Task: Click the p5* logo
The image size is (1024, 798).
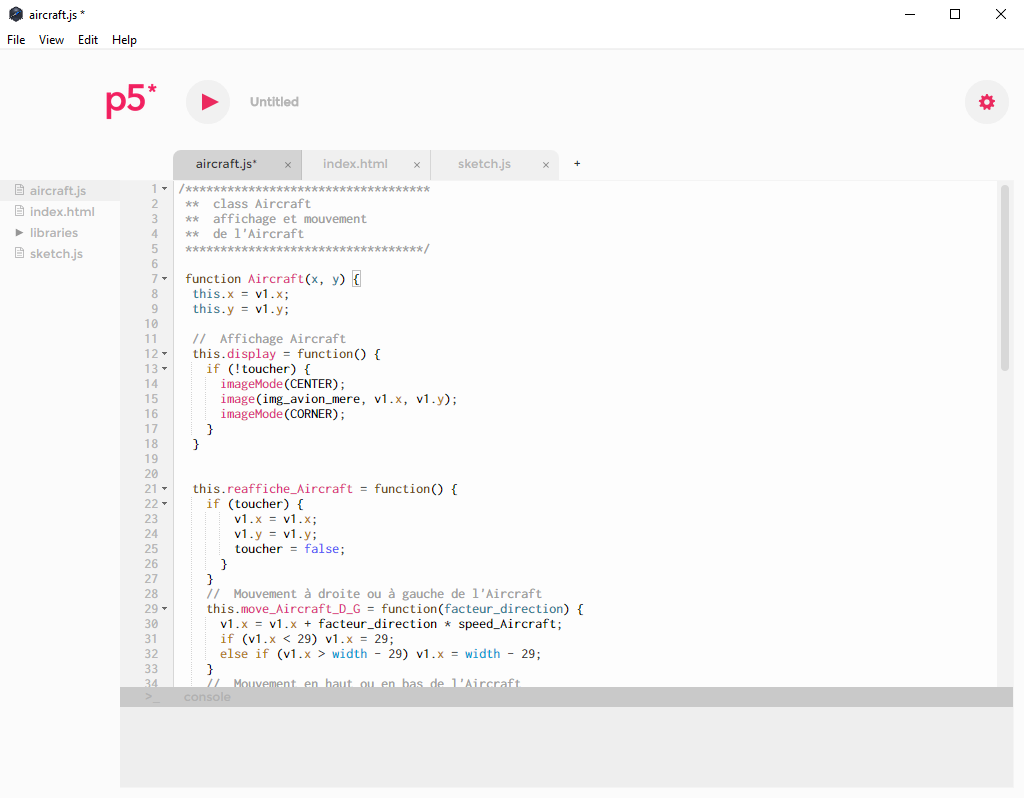Action: [x=131, y=101]
